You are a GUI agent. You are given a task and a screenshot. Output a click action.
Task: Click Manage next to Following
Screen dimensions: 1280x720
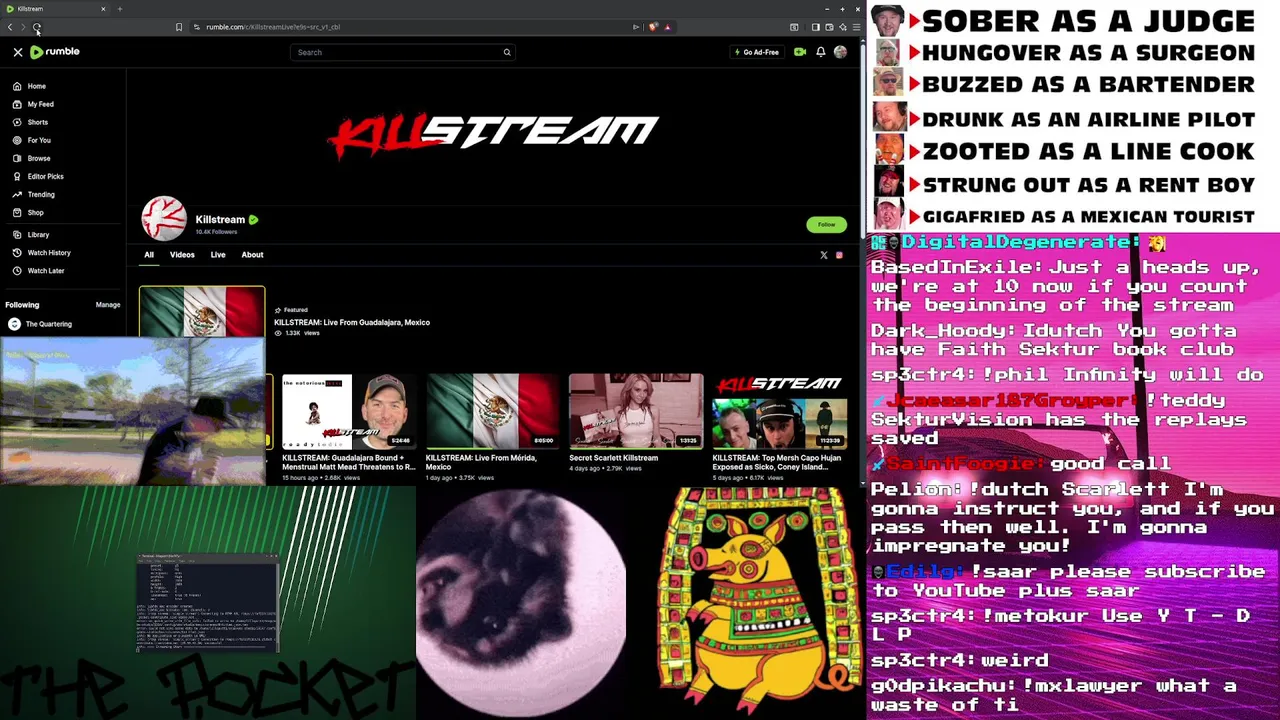[108, 305]
